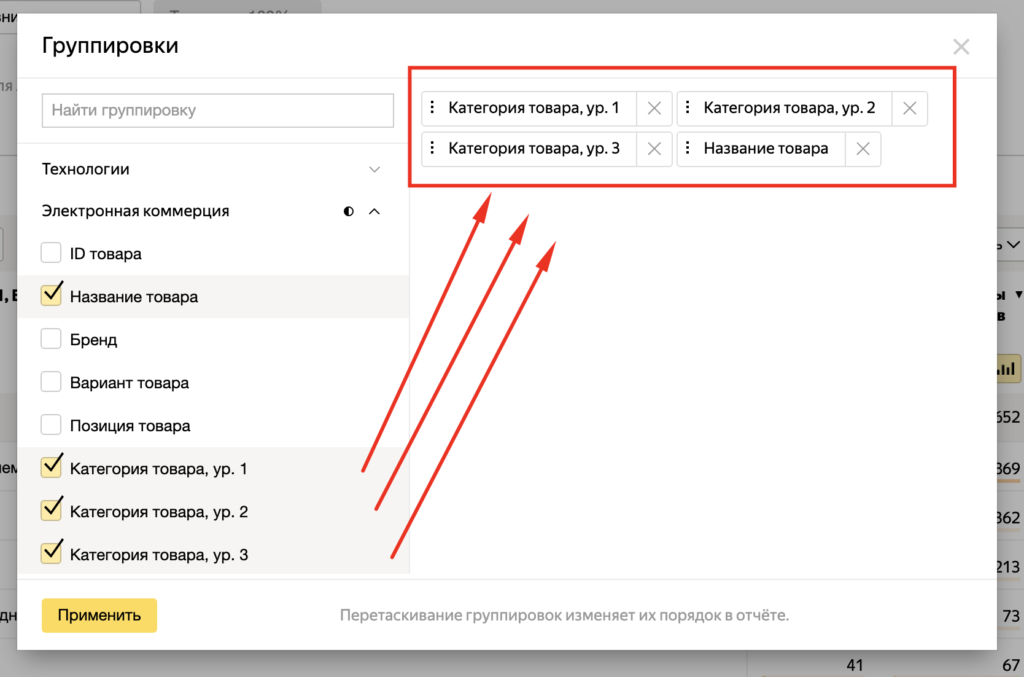This screenshot has height=677, width=1024.
Task: Click the Технологии section title
Action: tap(86, 170)
